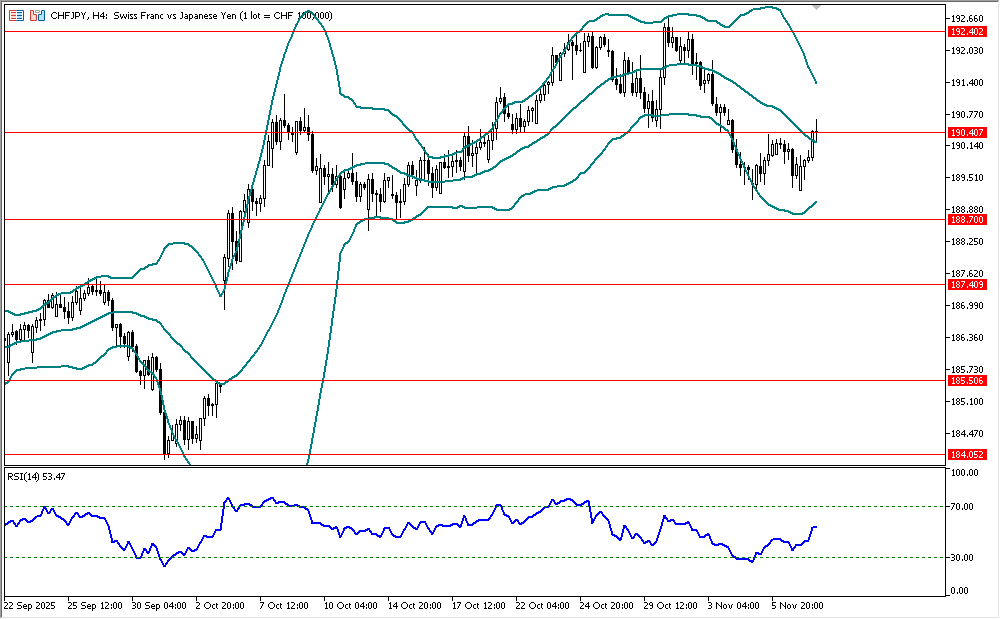Select the 190.407 red price label
The height and width of the screenshot is (619, 1000).
pyautogui.click(x=965, y=132)
